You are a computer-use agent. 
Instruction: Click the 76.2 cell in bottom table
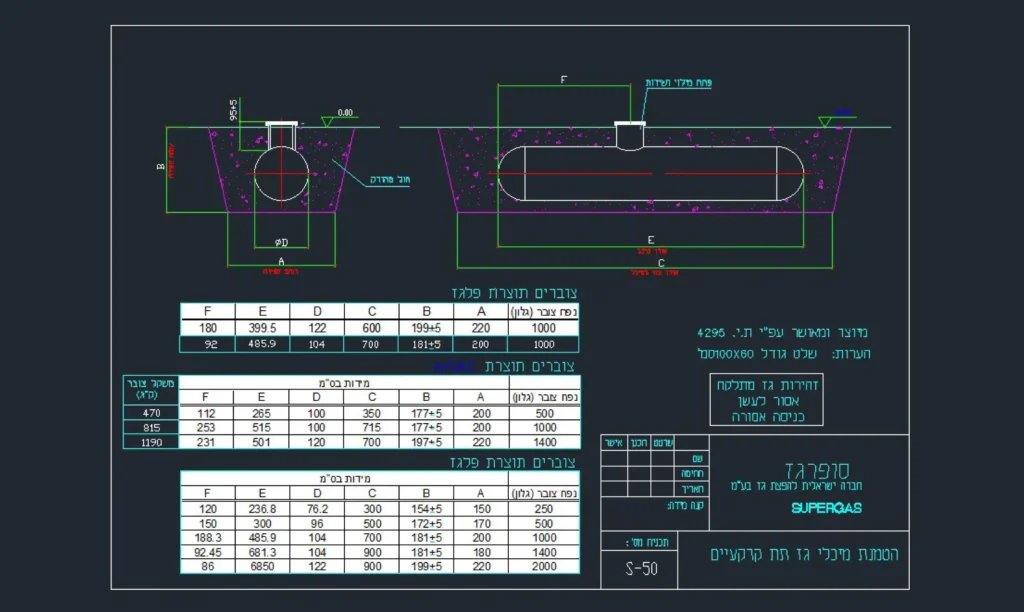click(318, 508)
